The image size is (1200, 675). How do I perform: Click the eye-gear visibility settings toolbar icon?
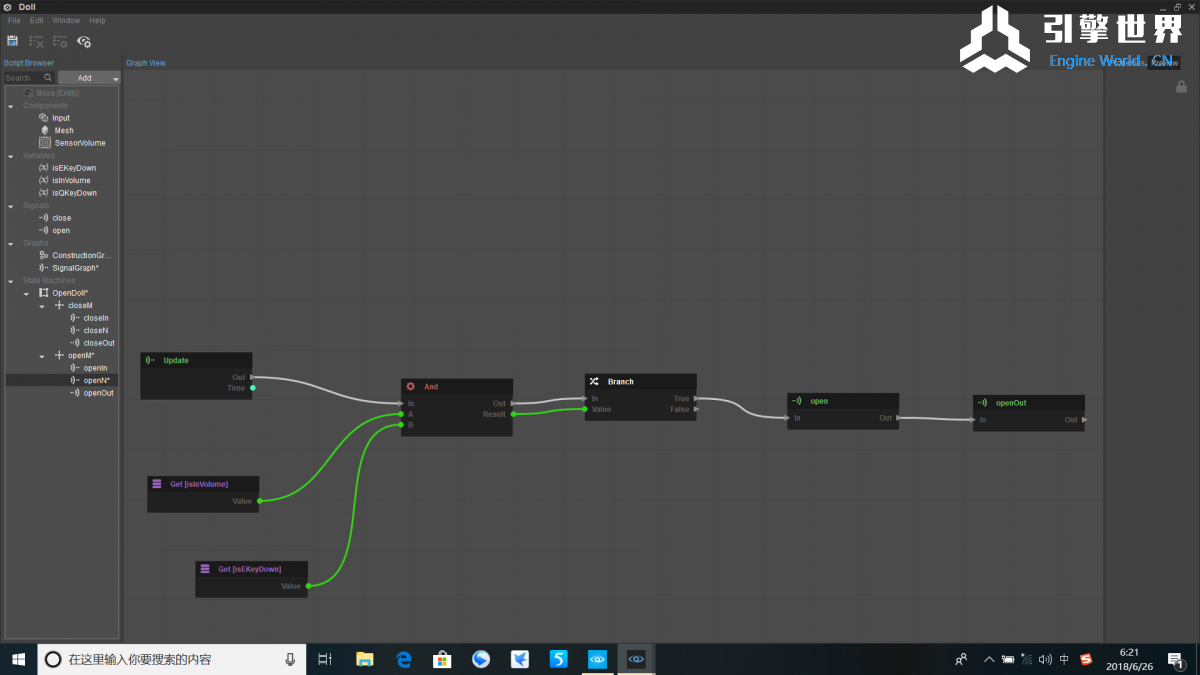pos(84,41)
